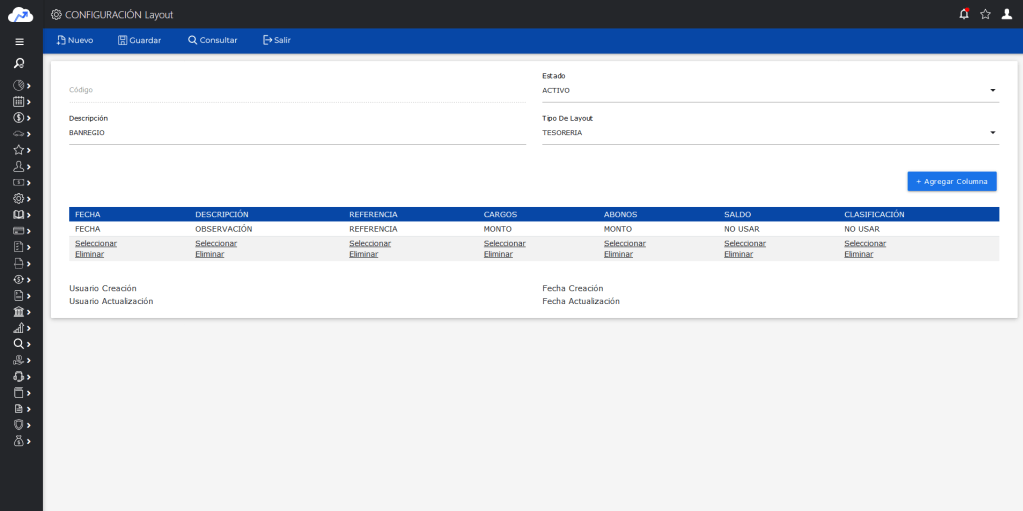Click Seleccionar under the FECHA column
Image resolution: width=1023 pixels, height=511 pixels.
[96, 243]
